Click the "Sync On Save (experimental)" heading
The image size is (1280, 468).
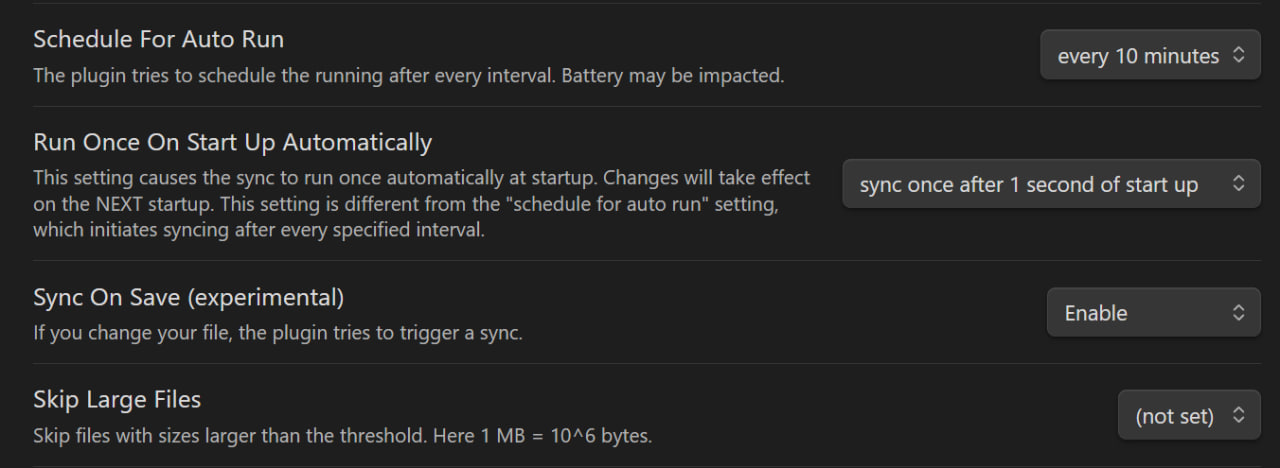(188, 297)
